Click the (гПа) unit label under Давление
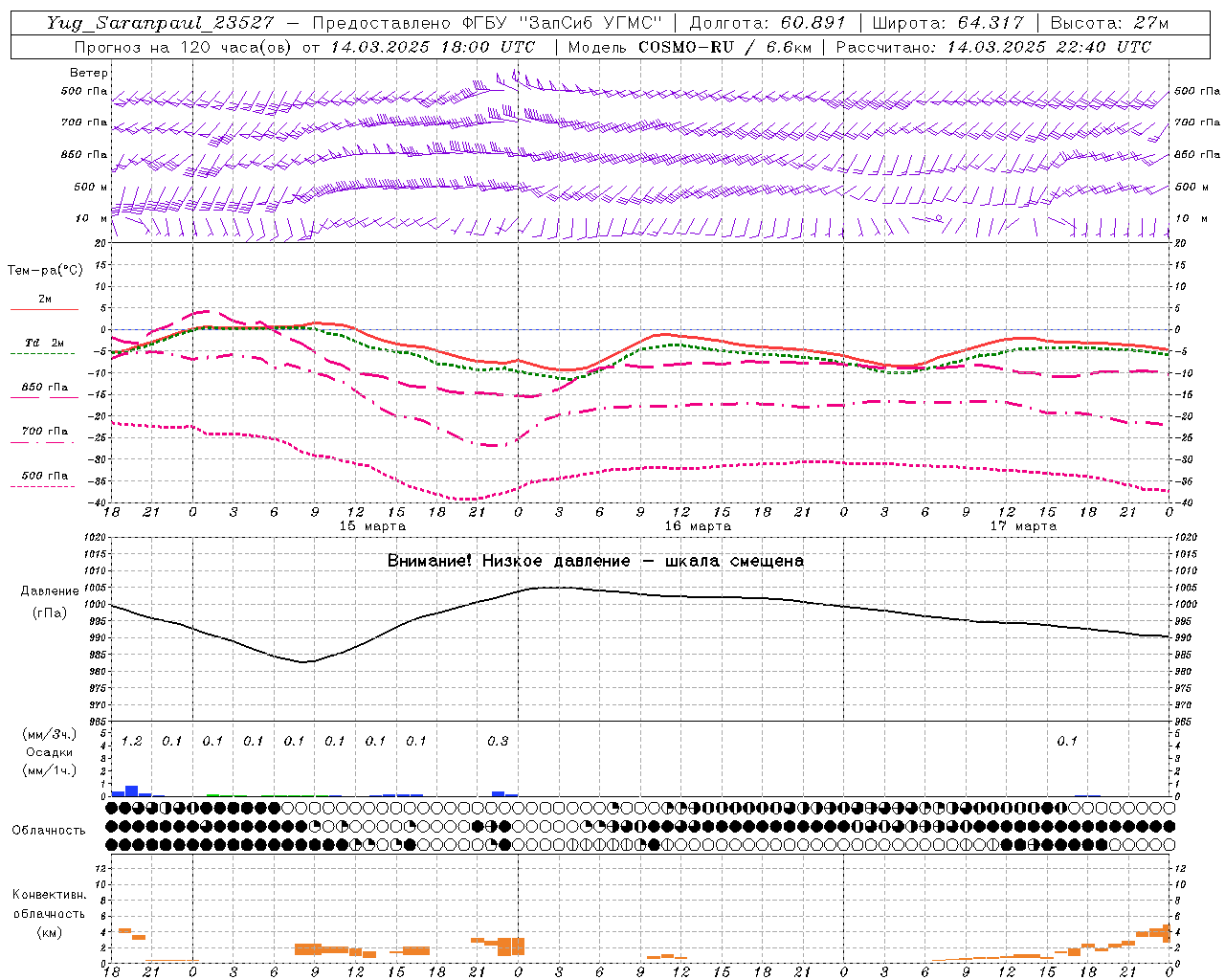Screen dimensions: 1225x980 point(50,613)
